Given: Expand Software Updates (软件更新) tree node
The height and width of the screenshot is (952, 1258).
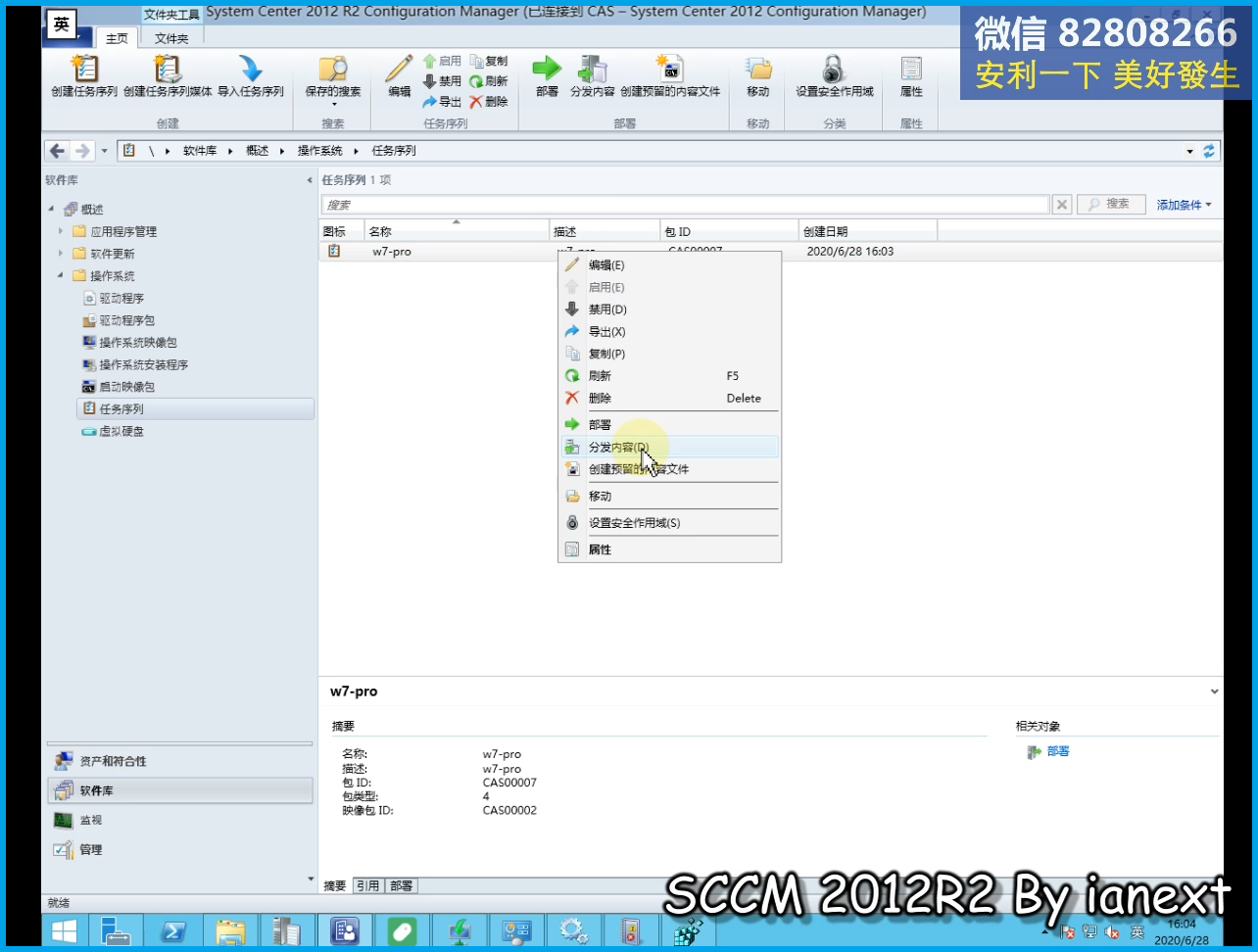Looking at the screenshot, I should 61,254.
